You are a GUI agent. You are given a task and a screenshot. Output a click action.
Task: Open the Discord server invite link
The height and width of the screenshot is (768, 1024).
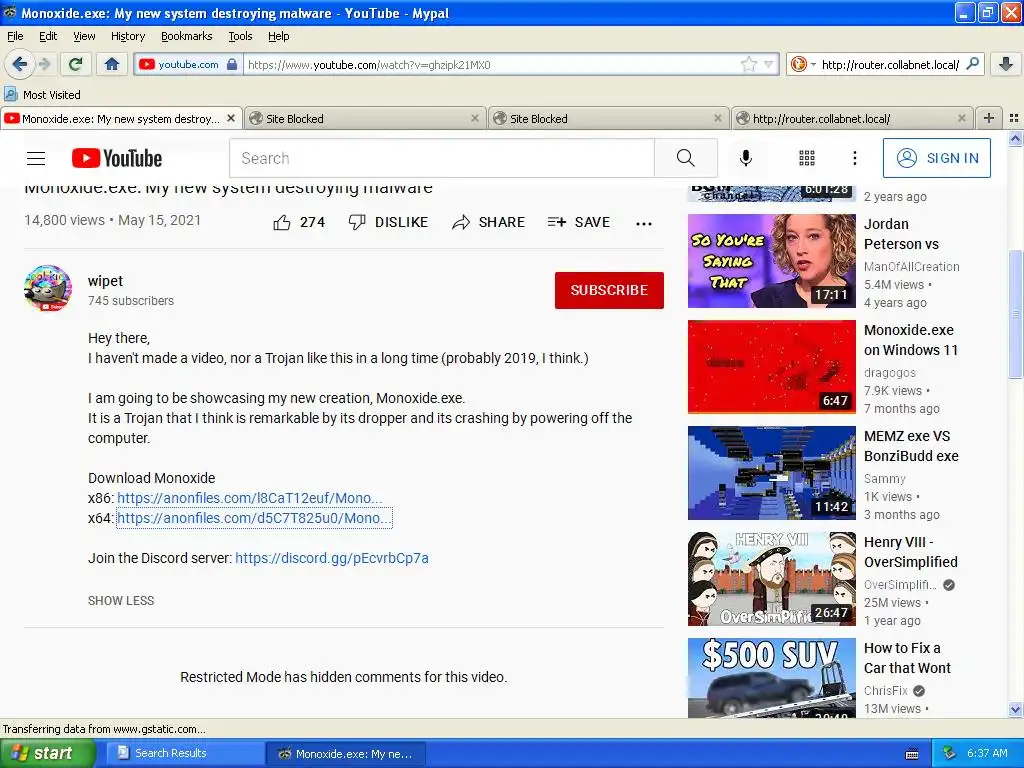pos(332,558)
